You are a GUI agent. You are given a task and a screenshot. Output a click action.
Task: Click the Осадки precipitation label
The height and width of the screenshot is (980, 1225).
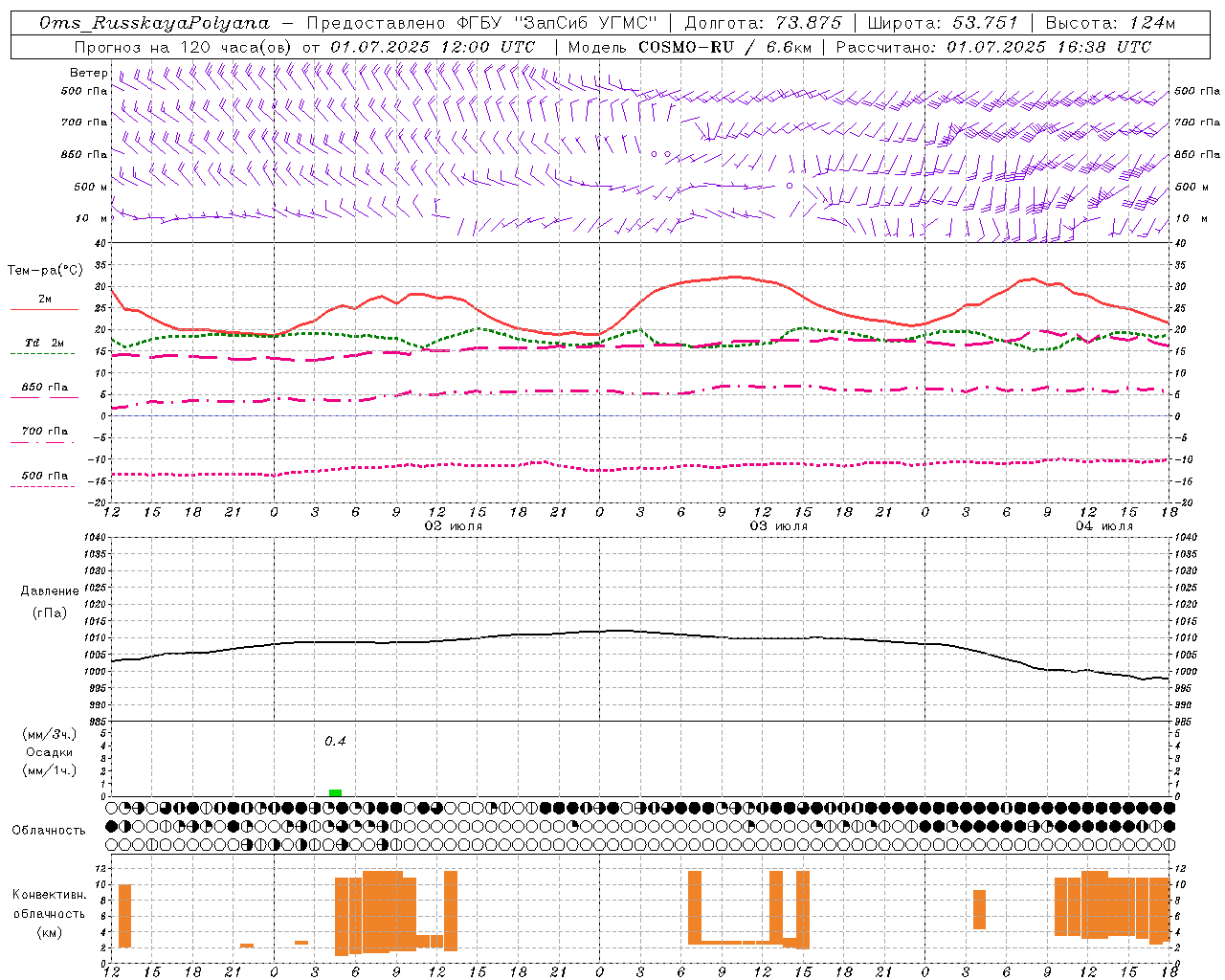click(x=50, y=752)
